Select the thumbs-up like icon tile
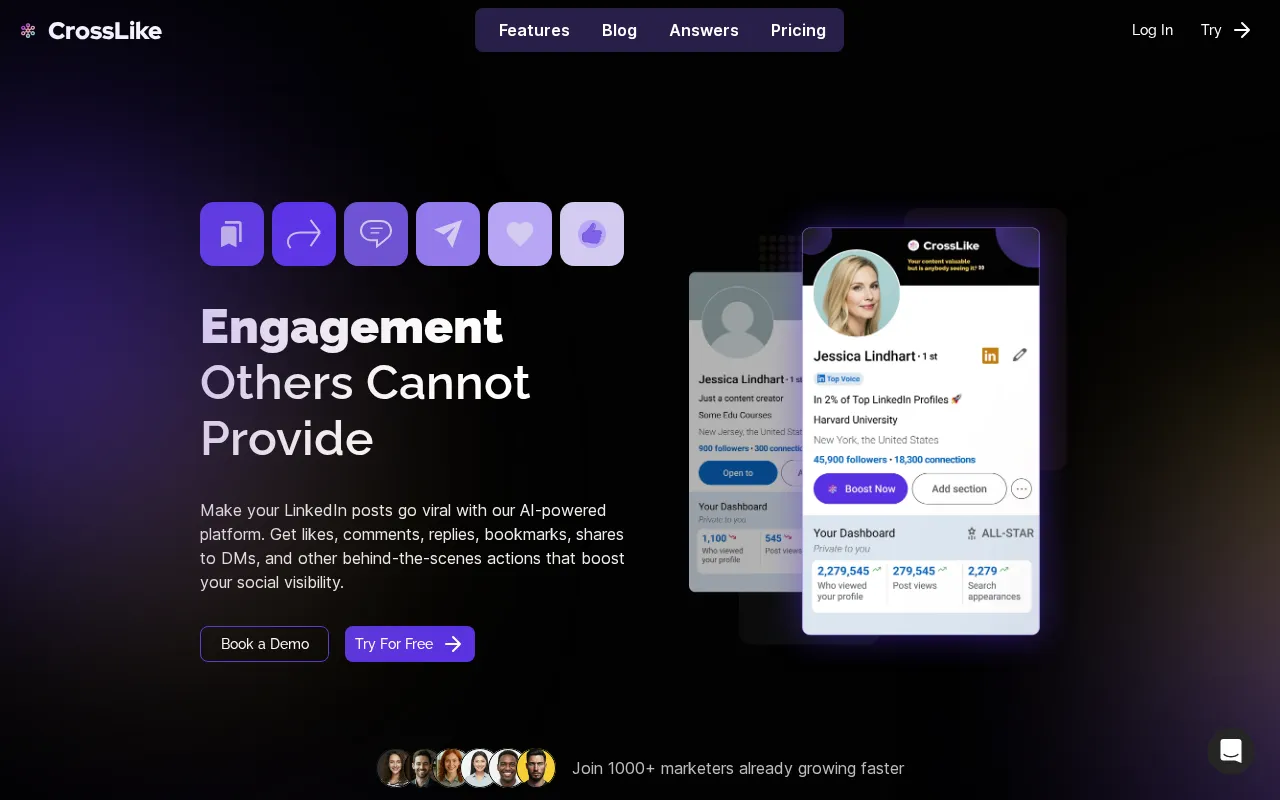The height and width of the screenshot is (800, 1280). [592, 234]
